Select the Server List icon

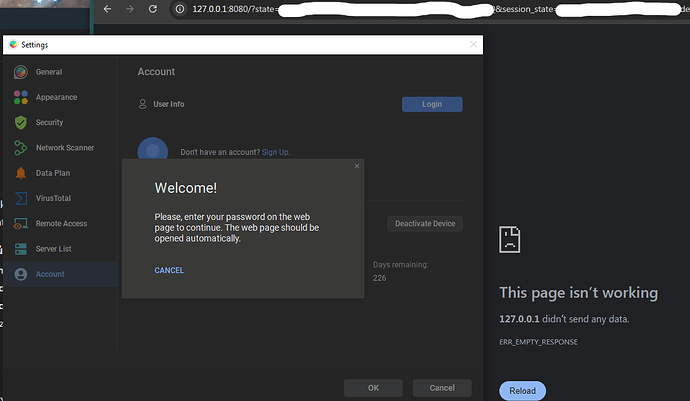pos(20,249)
